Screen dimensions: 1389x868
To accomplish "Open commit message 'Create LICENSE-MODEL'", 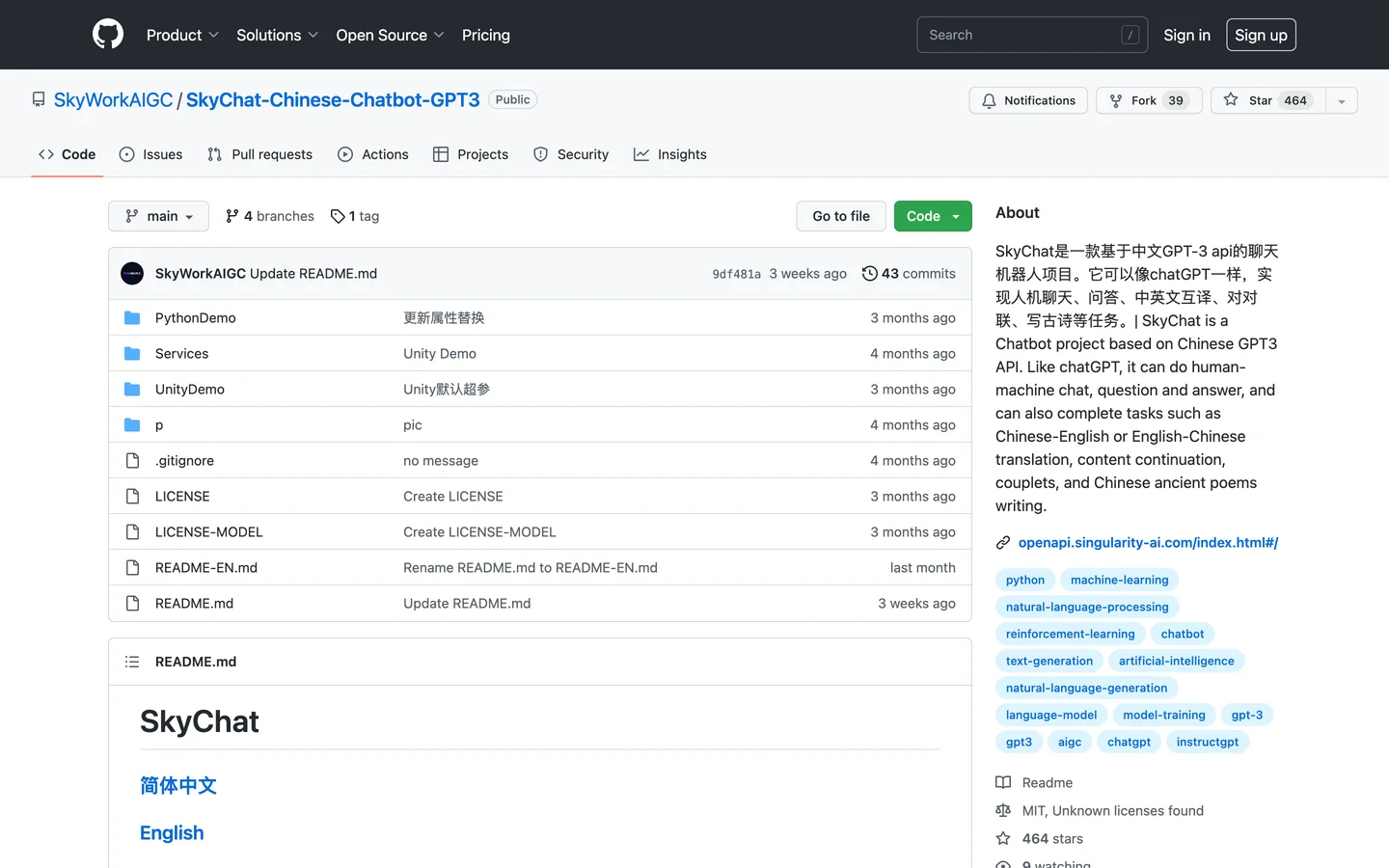I will pyautogui.click(x=479, y=532).
